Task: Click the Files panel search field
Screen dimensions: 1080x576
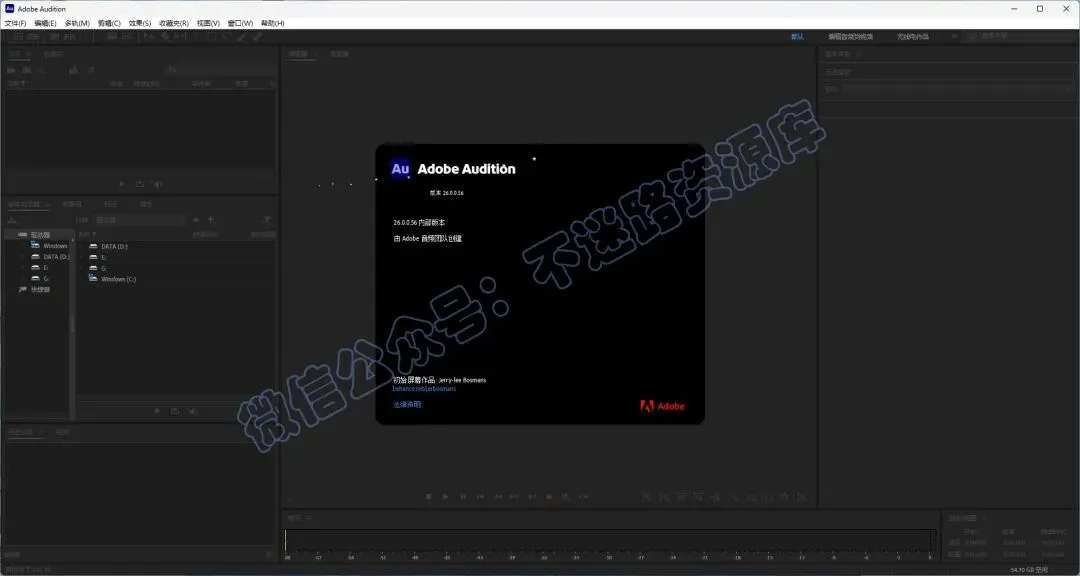Action: point(220,70)
